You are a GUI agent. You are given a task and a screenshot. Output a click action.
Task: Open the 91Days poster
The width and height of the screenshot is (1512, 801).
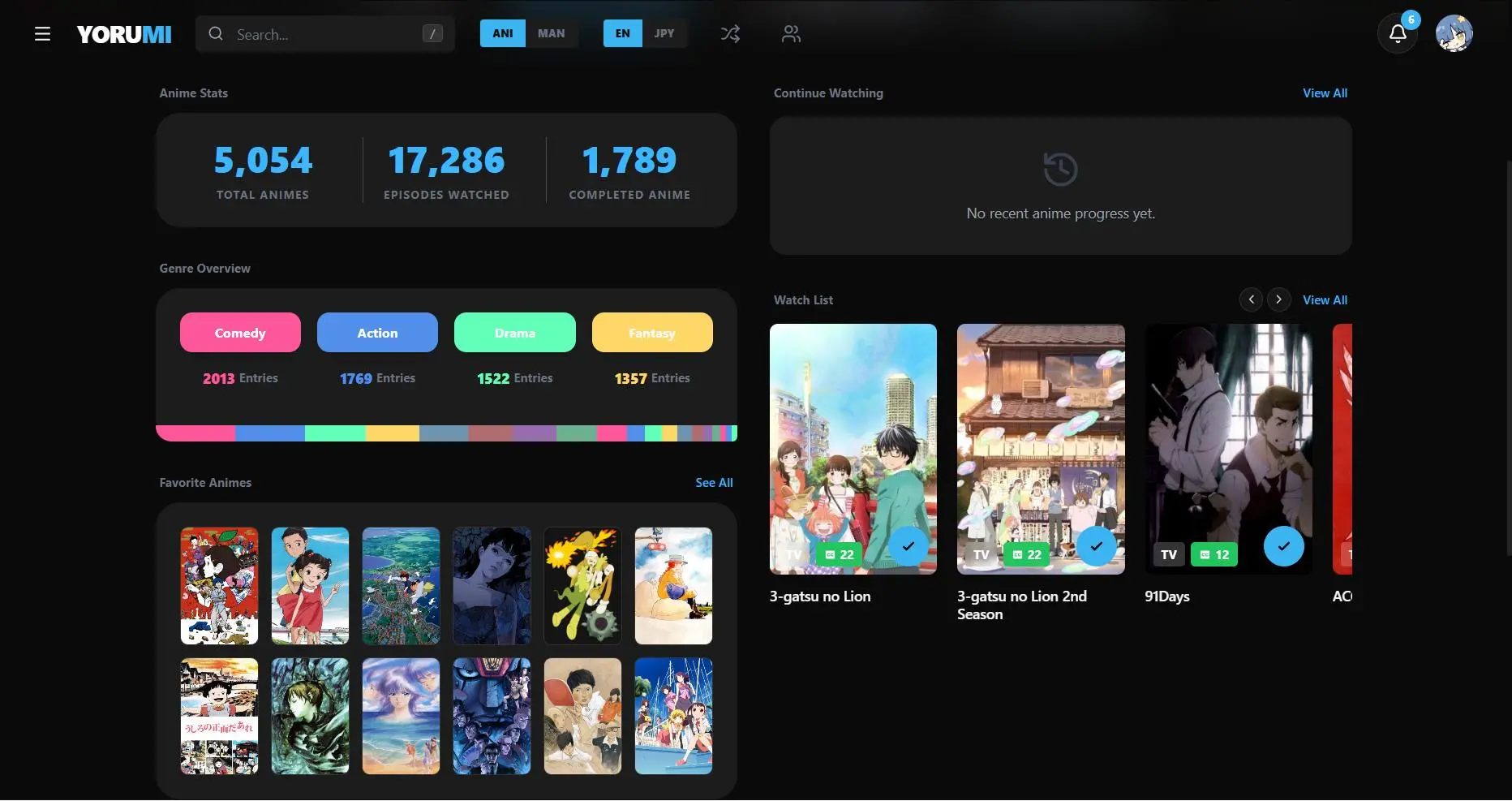pyautogui.click(x=1228, y=449)
